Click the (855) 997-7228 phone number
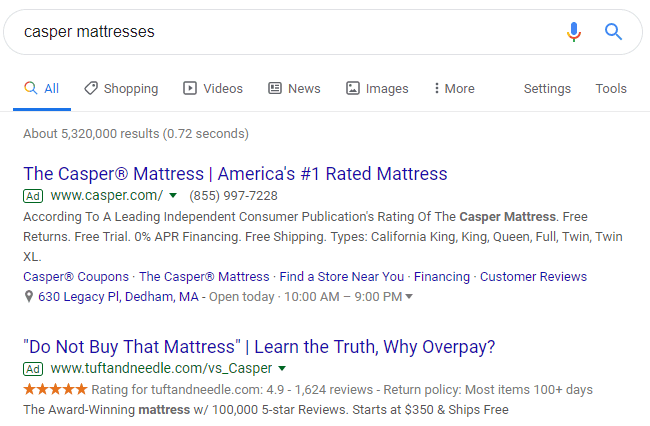Screen dimensions: 650x426 [x=233, y=196]
